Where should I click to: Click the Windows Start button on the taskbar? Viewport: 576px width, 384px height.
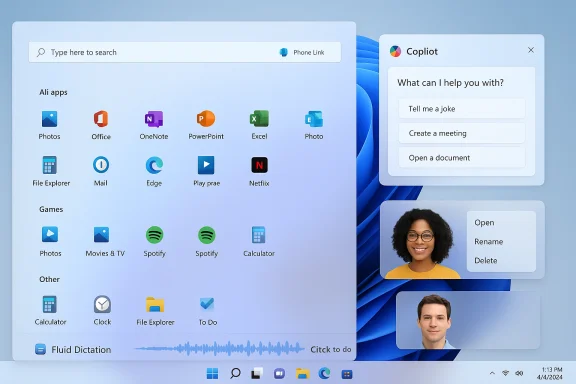(x=212, y=374)
